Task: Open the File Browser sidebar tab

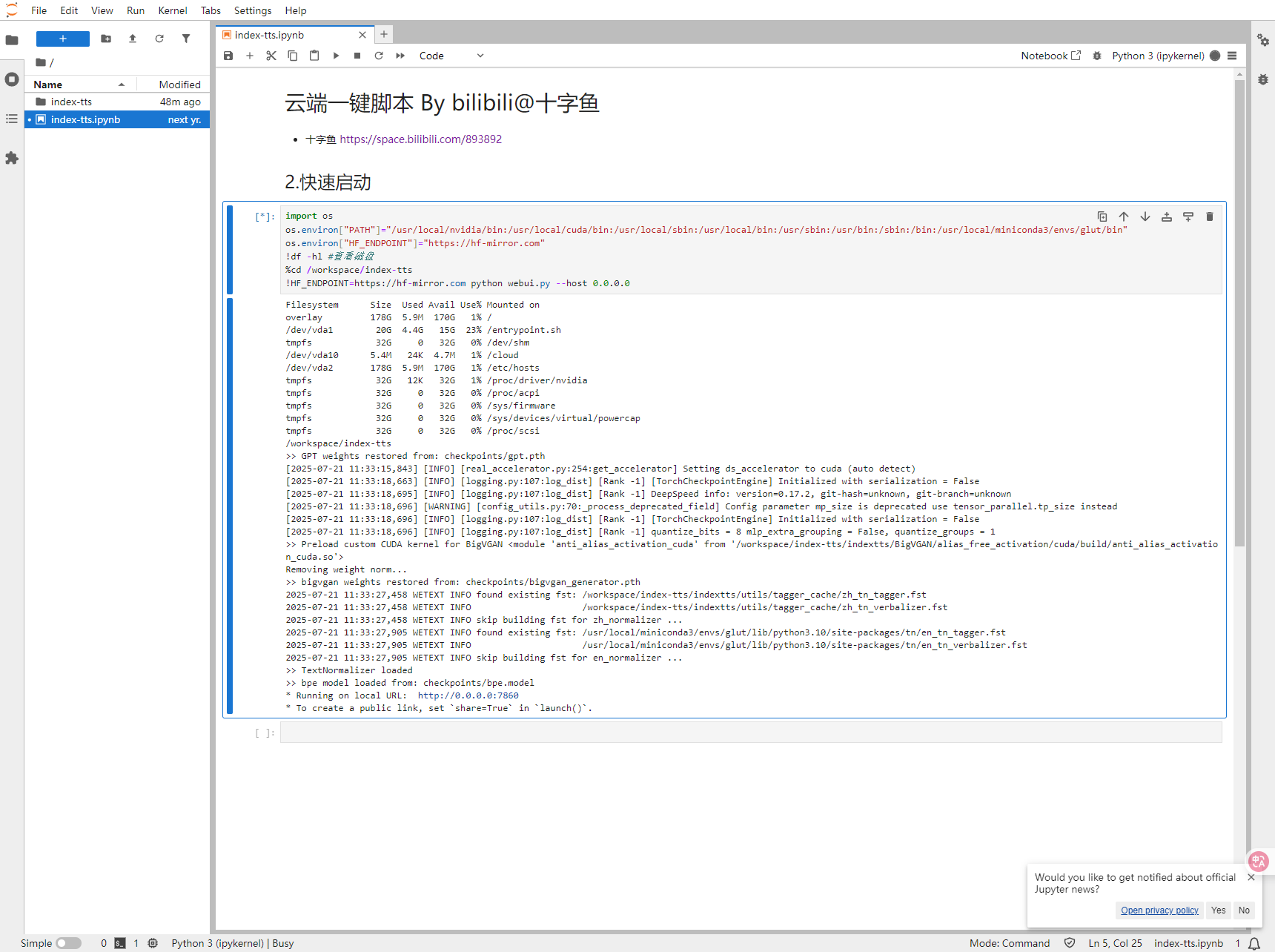Action: coord(12,40)
